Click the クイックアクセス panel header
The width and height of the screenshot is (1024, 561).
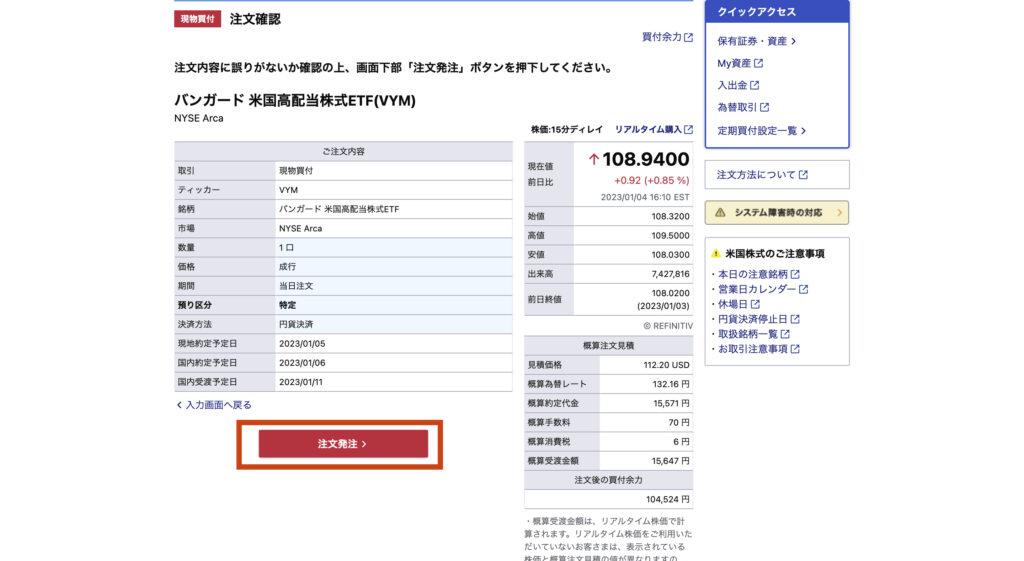776,12
